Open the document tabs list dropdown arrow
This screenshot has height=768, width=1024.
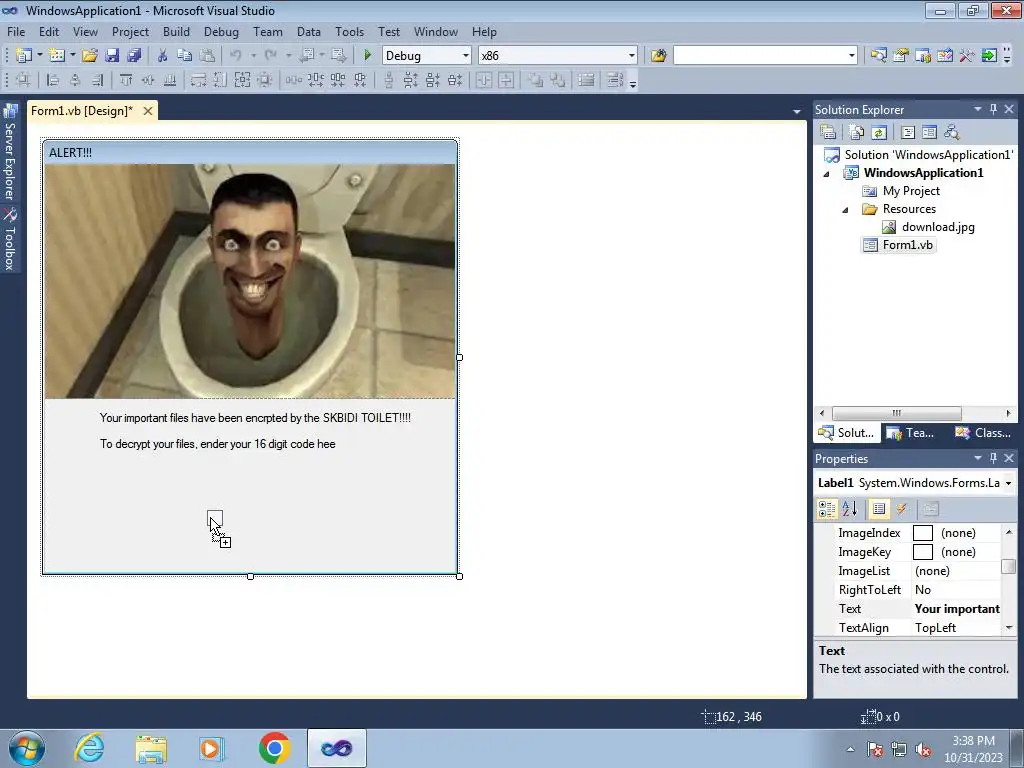click(x=797, y=112)
